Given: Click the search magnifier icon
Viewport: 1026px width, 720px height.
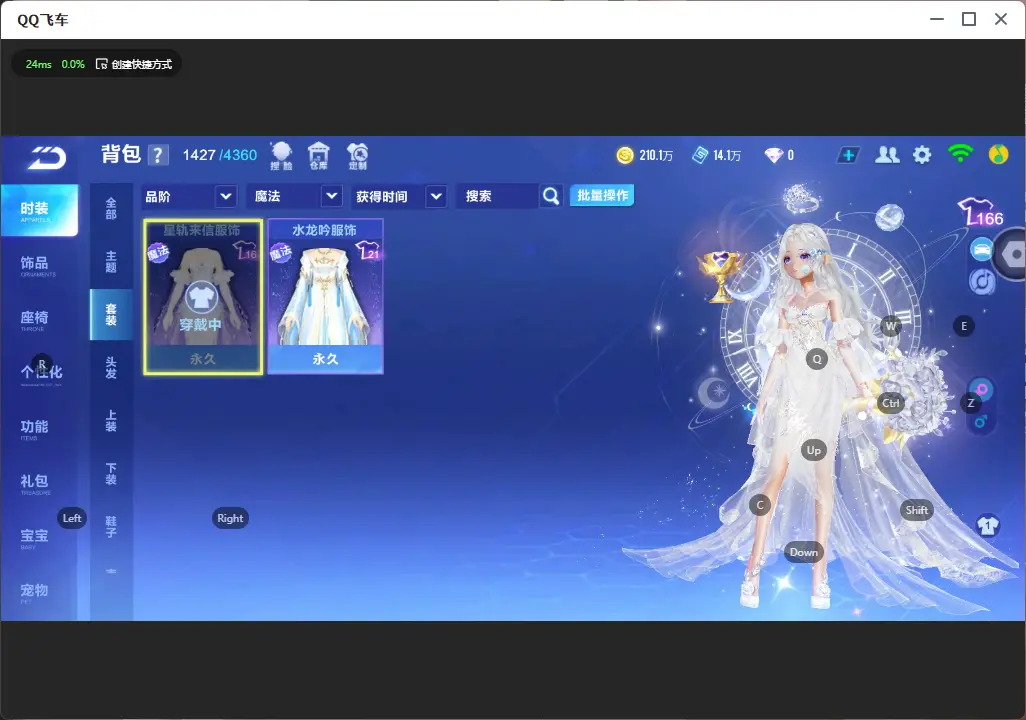Looking at the screenshot, I should point(551,196).
